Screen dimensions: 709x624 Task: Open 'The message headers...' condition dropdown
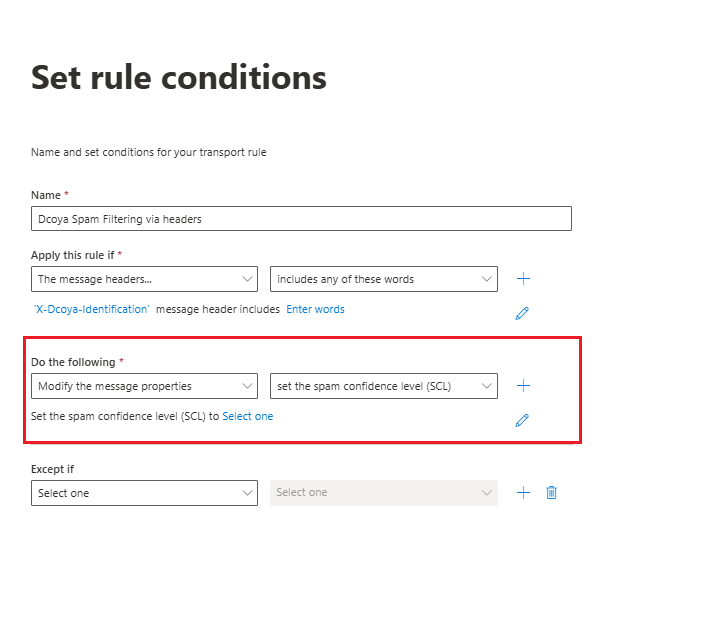pos(144,279)
